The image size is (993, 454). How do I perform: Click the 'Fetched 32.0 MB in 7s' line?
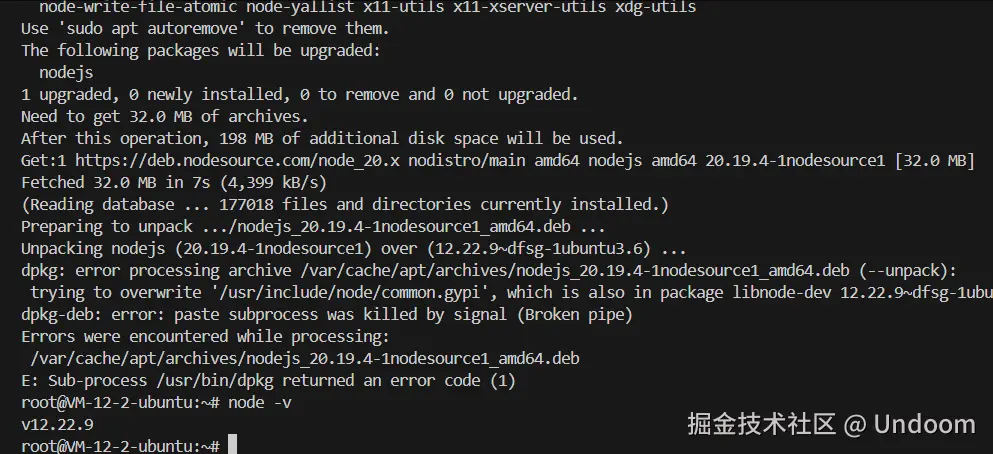tap(174, 183)
